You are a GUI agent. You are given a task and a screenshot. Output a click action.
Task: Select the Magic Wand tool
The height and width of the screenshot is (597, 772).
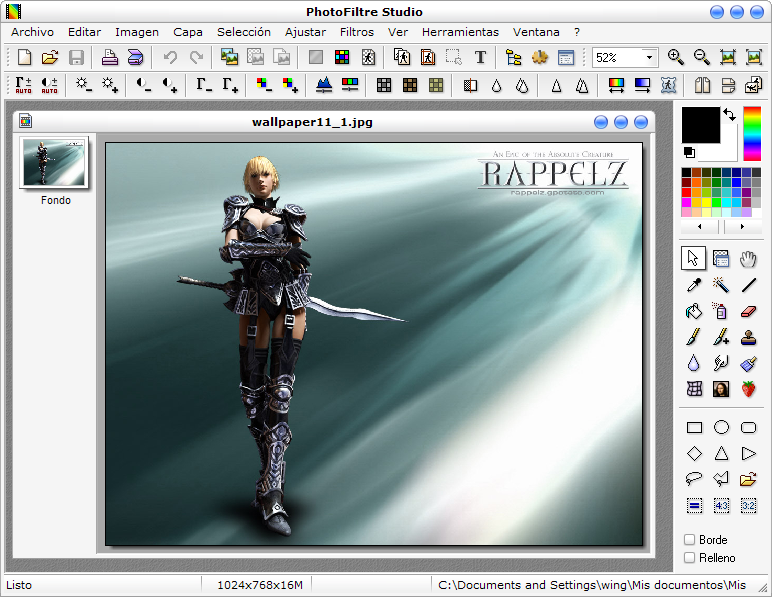pos(720,285)
